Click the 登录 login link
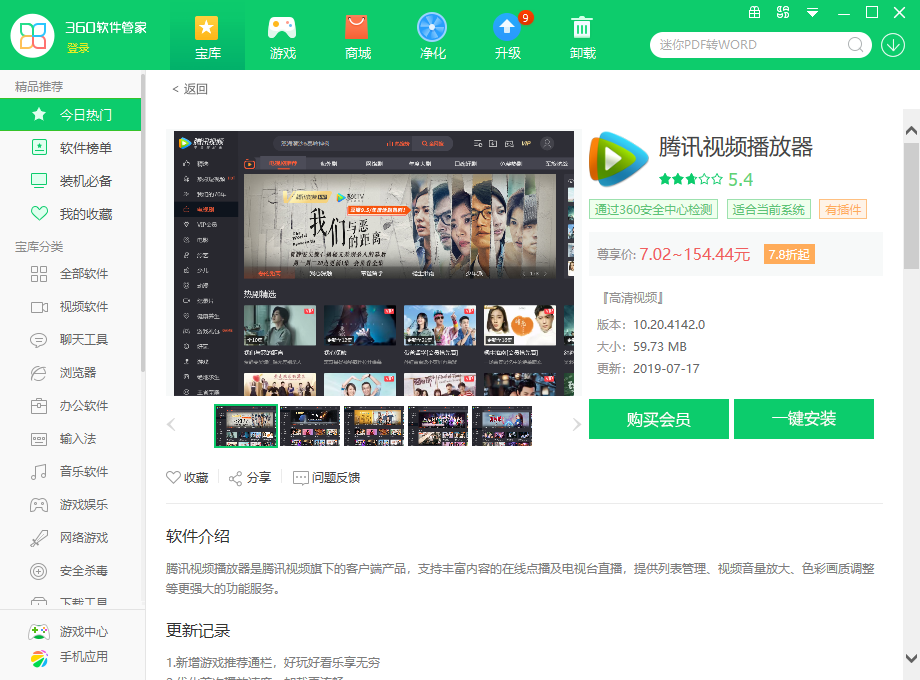Screen dimensions: 920x680 [x=78, y=48]
